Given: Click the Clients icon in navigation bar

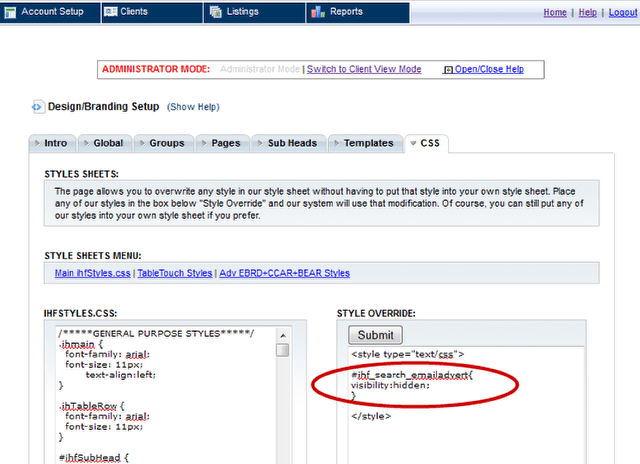Looking at the screenshot, I should (x=111, y=12).
